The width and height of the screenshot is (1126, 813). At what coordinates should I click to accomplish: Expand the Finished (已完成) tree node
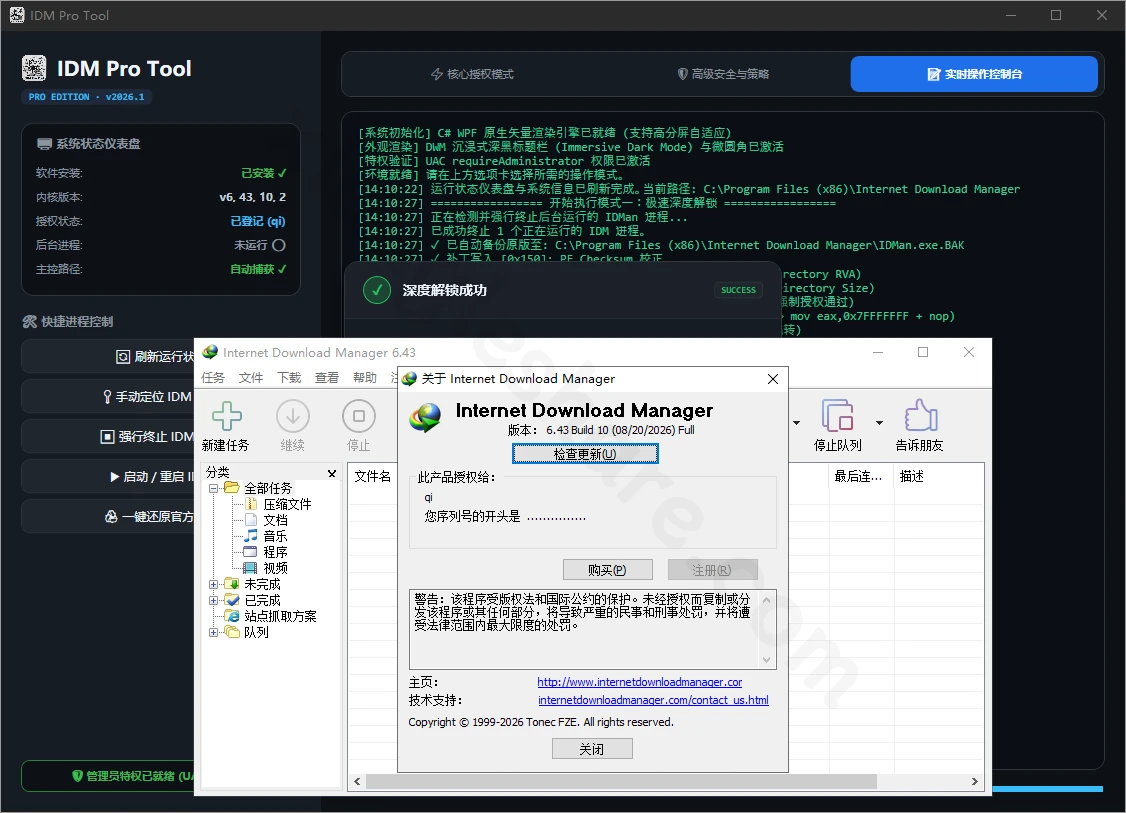point(213,600)
